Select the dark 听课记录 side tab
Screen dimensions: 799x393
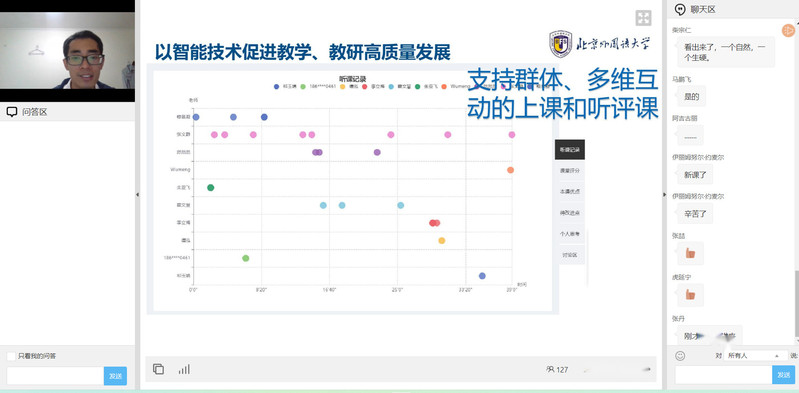click(x=570, y=150)
